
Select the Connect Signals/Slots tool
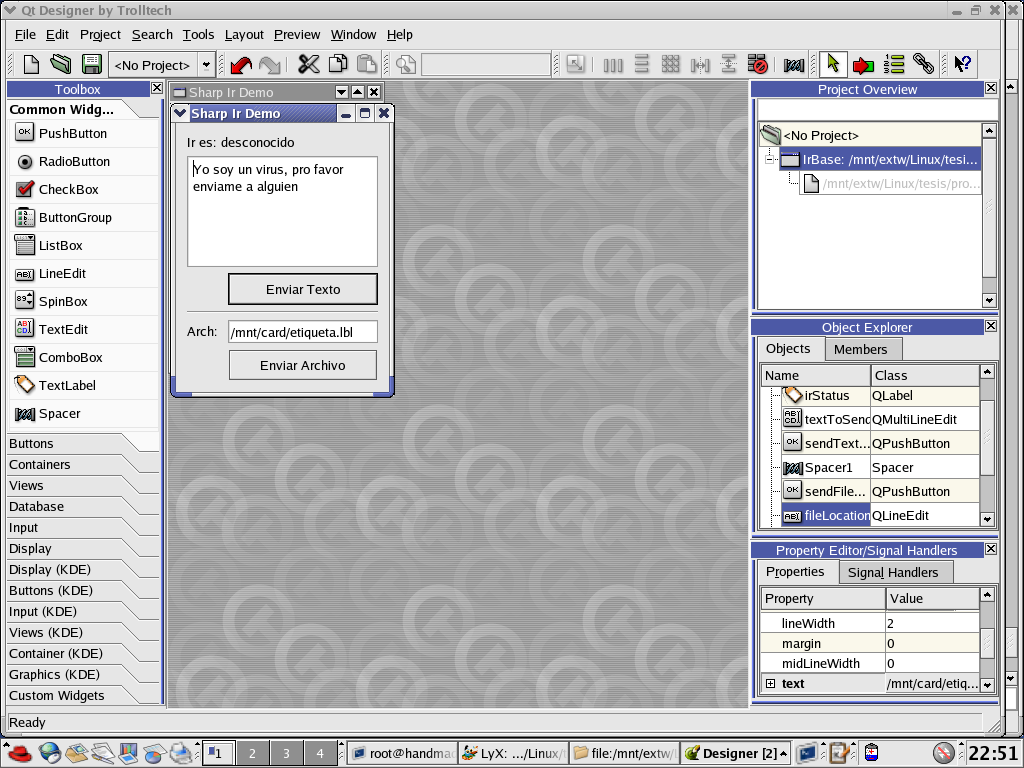click(863, 65)
